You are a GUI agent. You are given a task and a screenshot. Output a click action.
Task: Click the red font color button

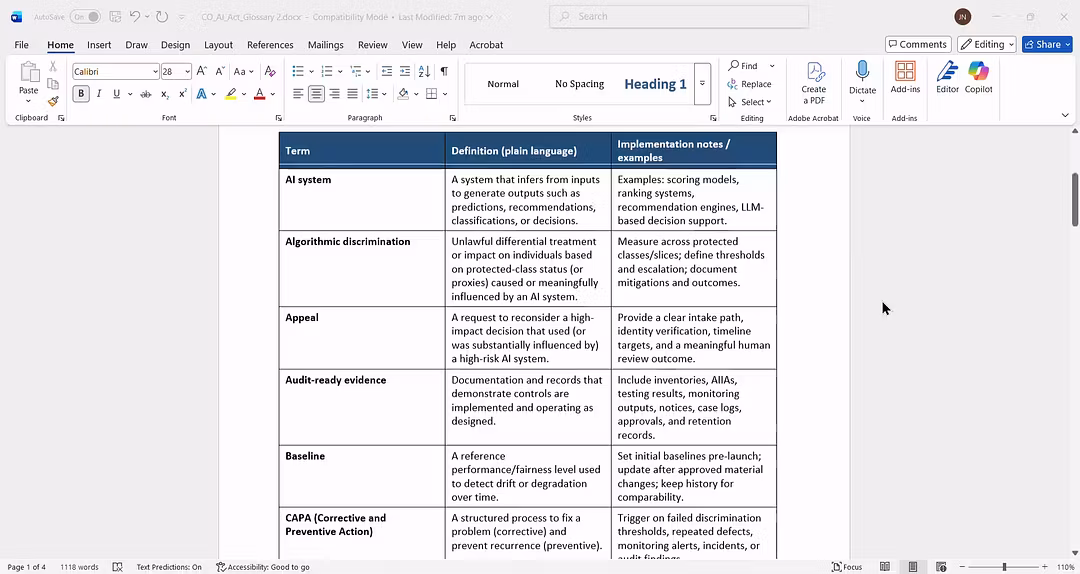tap(260, 94)
